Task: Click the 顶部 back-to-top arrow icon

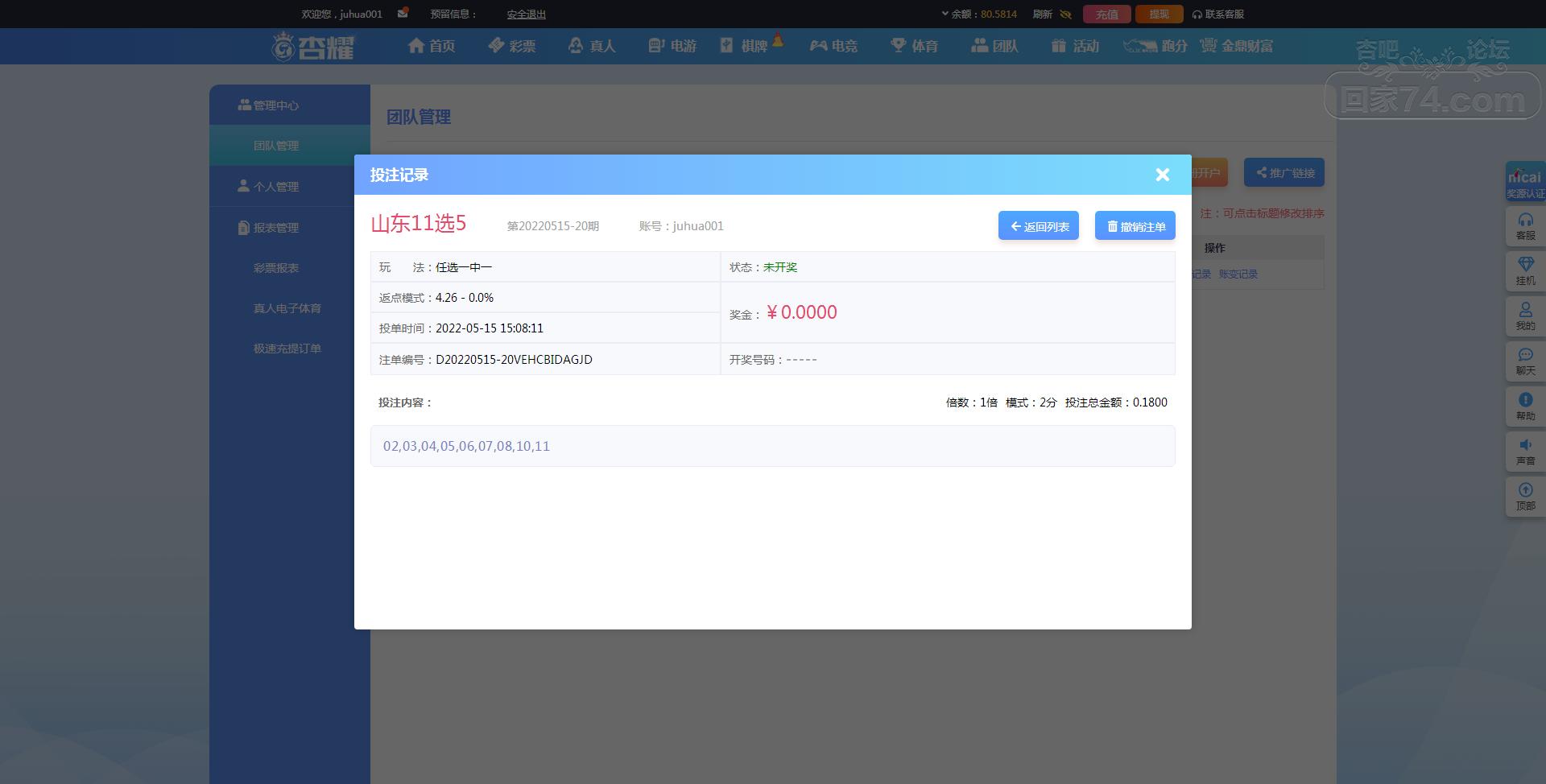Action: 1525,489
